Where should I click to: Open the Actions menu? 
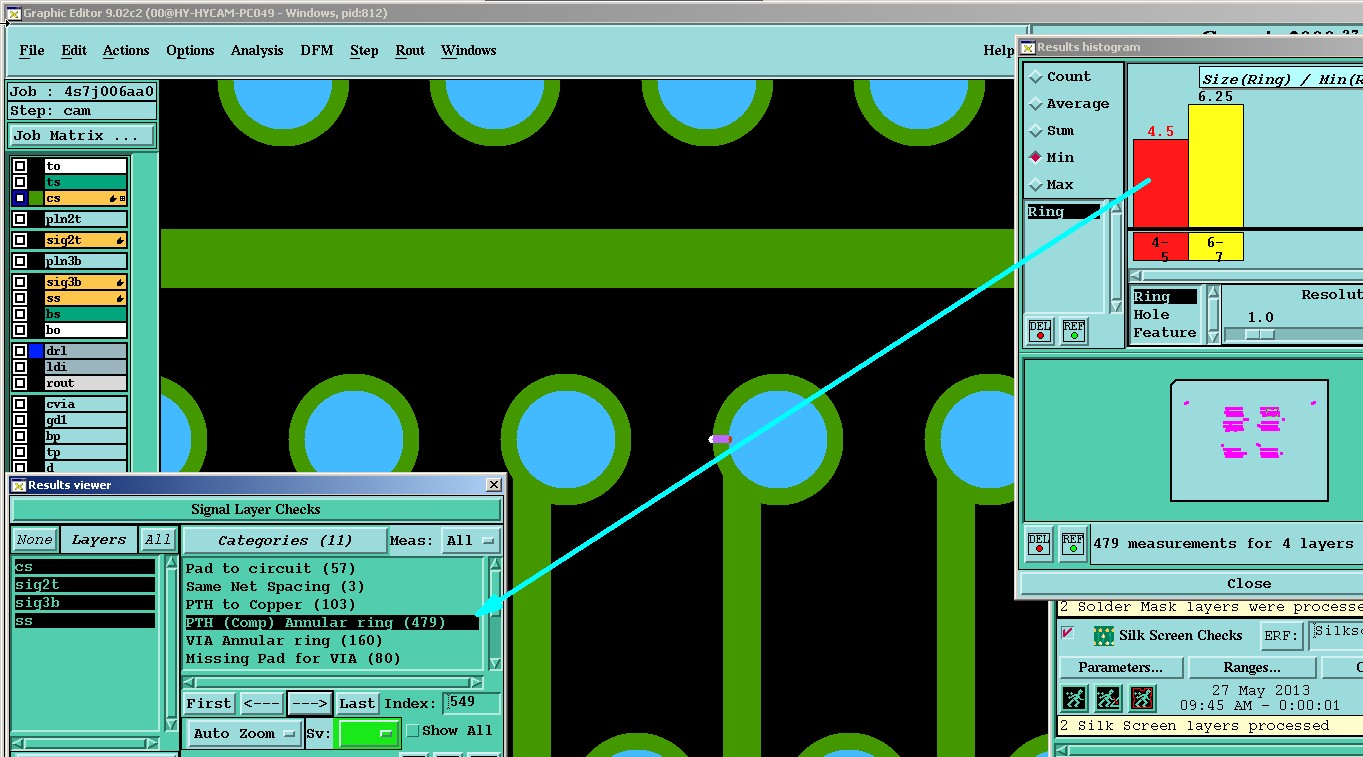[126, 51]
